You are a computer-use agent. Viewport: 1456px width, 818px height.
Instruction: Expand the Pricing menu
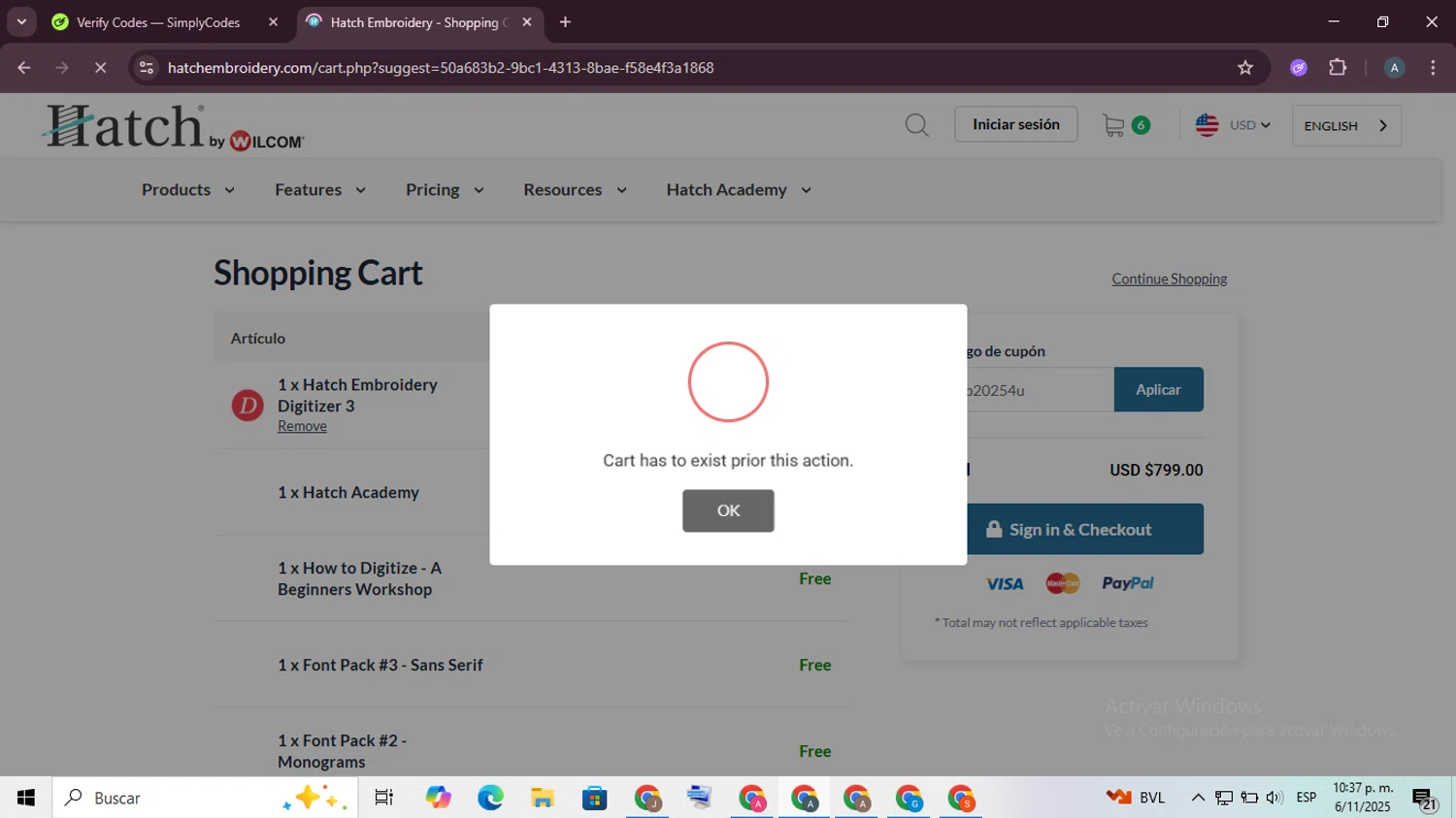click(445, 189)
